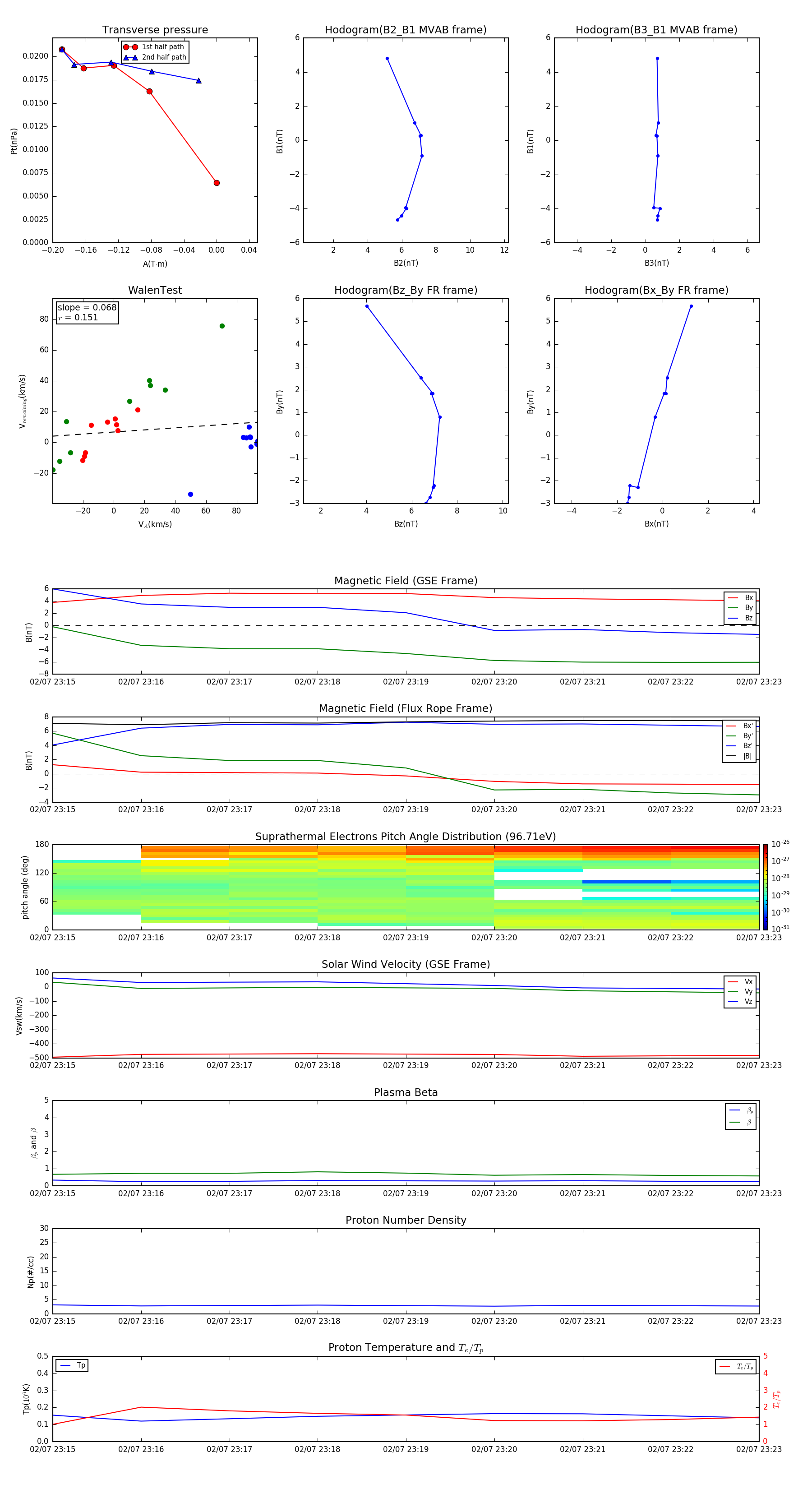
Task: Select Vx in the solar wind legend
Action: click(740, 981)
